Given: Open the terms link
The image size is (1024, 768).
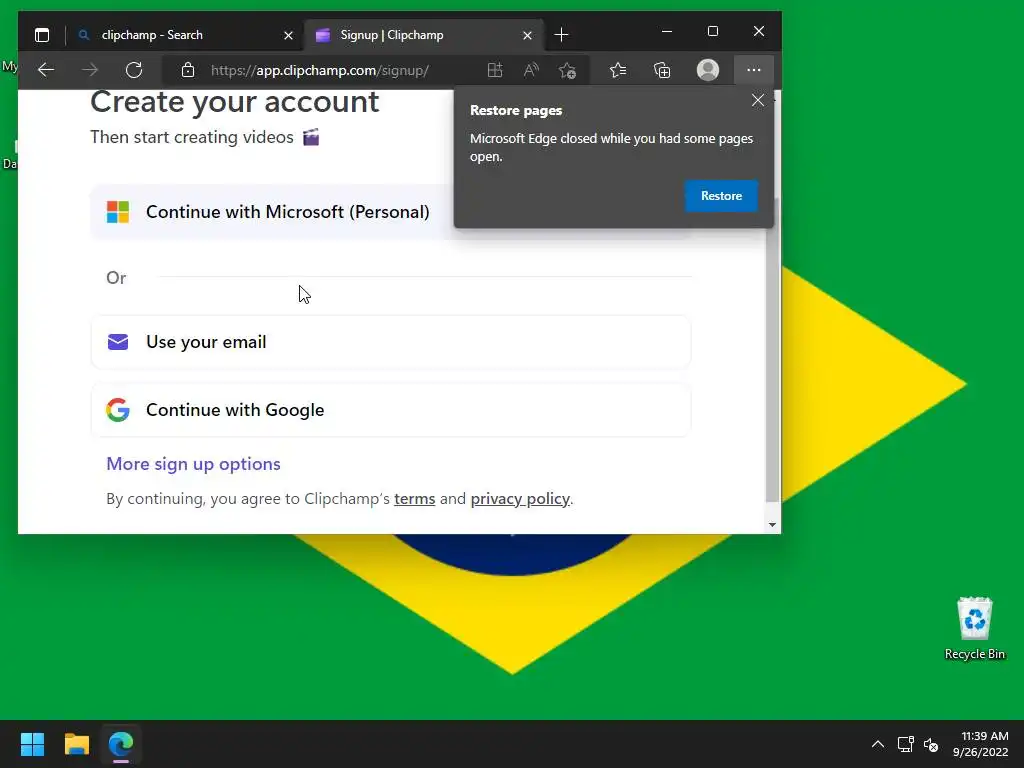Looking at the screenshot, I should coord(415,499).
